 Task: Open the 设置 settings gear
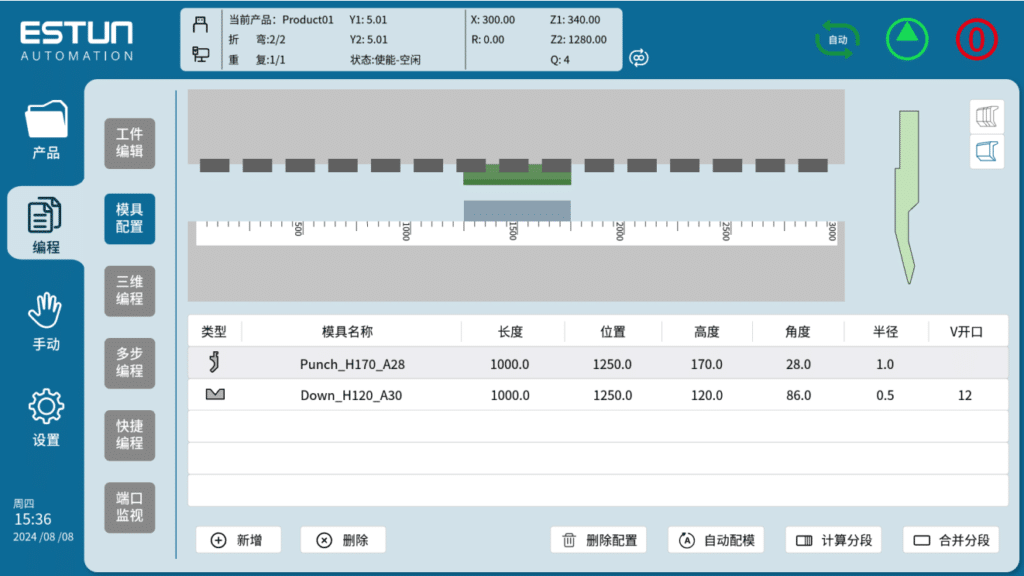[46, 417]
